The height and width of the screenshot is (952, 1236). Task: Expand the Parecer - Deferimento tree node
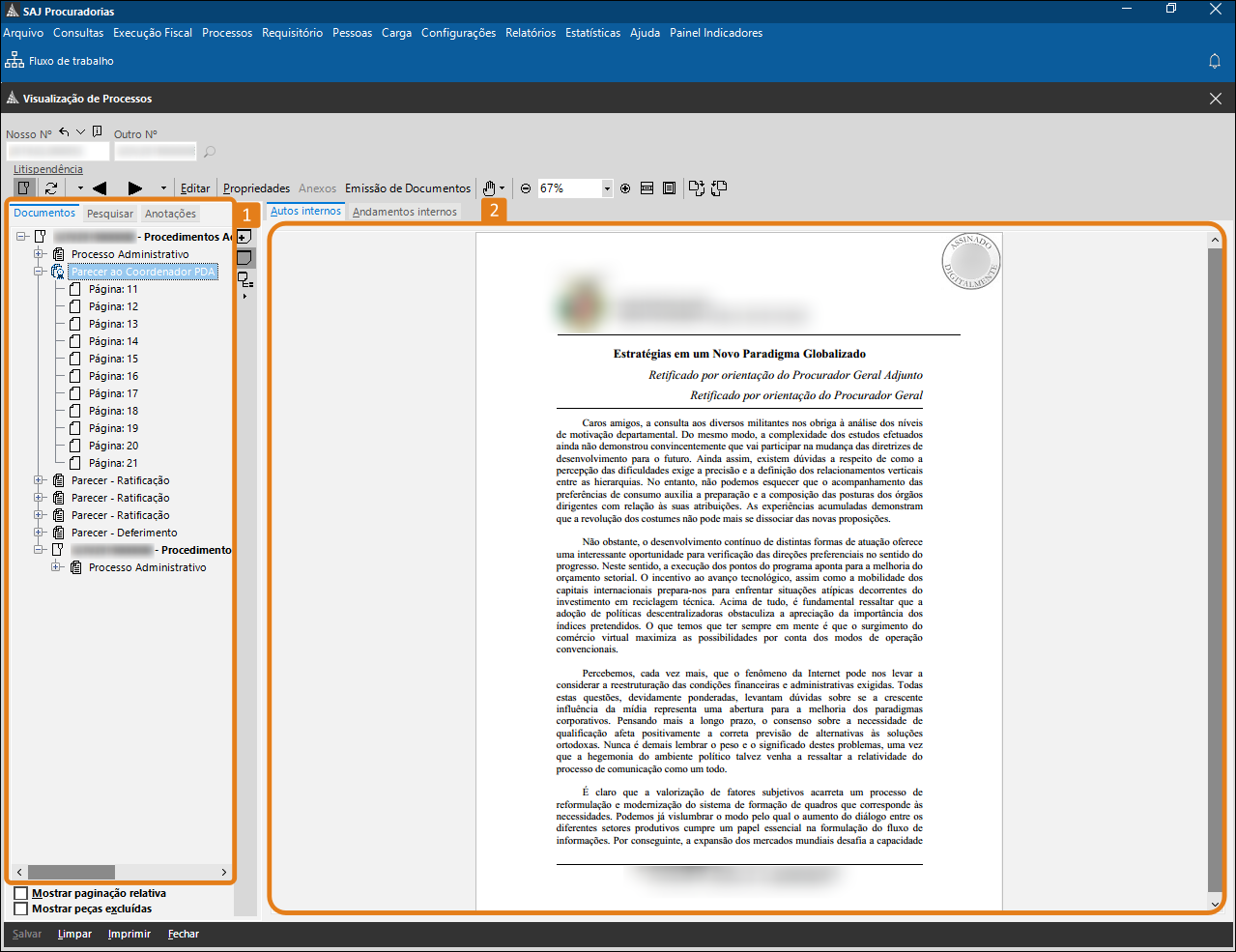coord(40,533)
